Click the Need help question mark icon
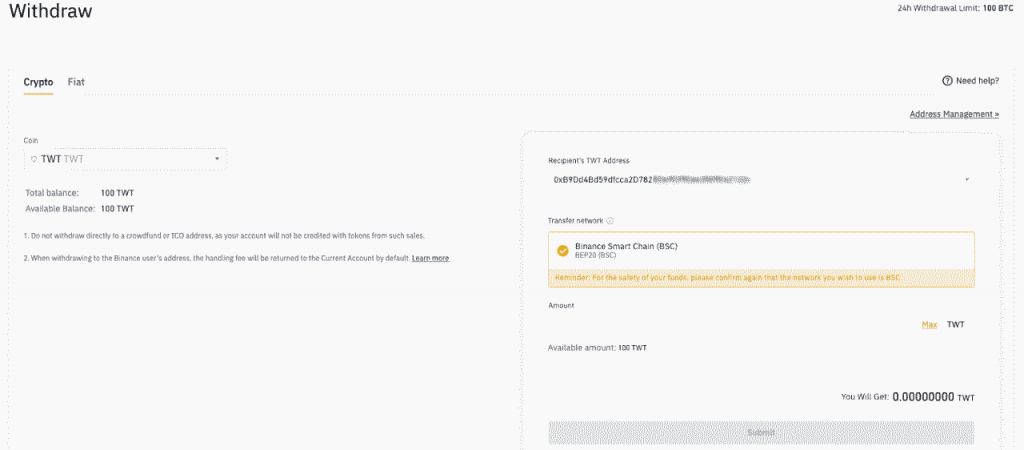Screen dimensions: 1024x450 (x=946, y=81)
